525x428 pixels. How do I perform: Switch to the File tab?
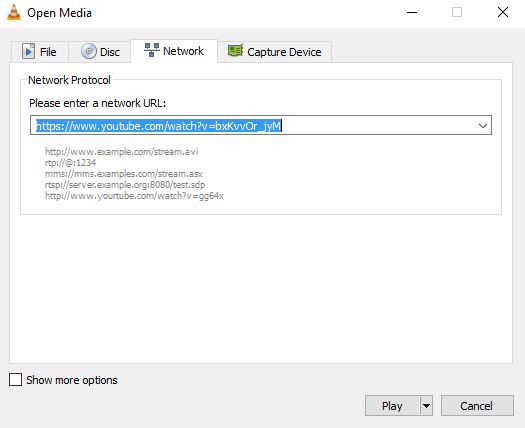pyautogui.click(x=40, y=52)
